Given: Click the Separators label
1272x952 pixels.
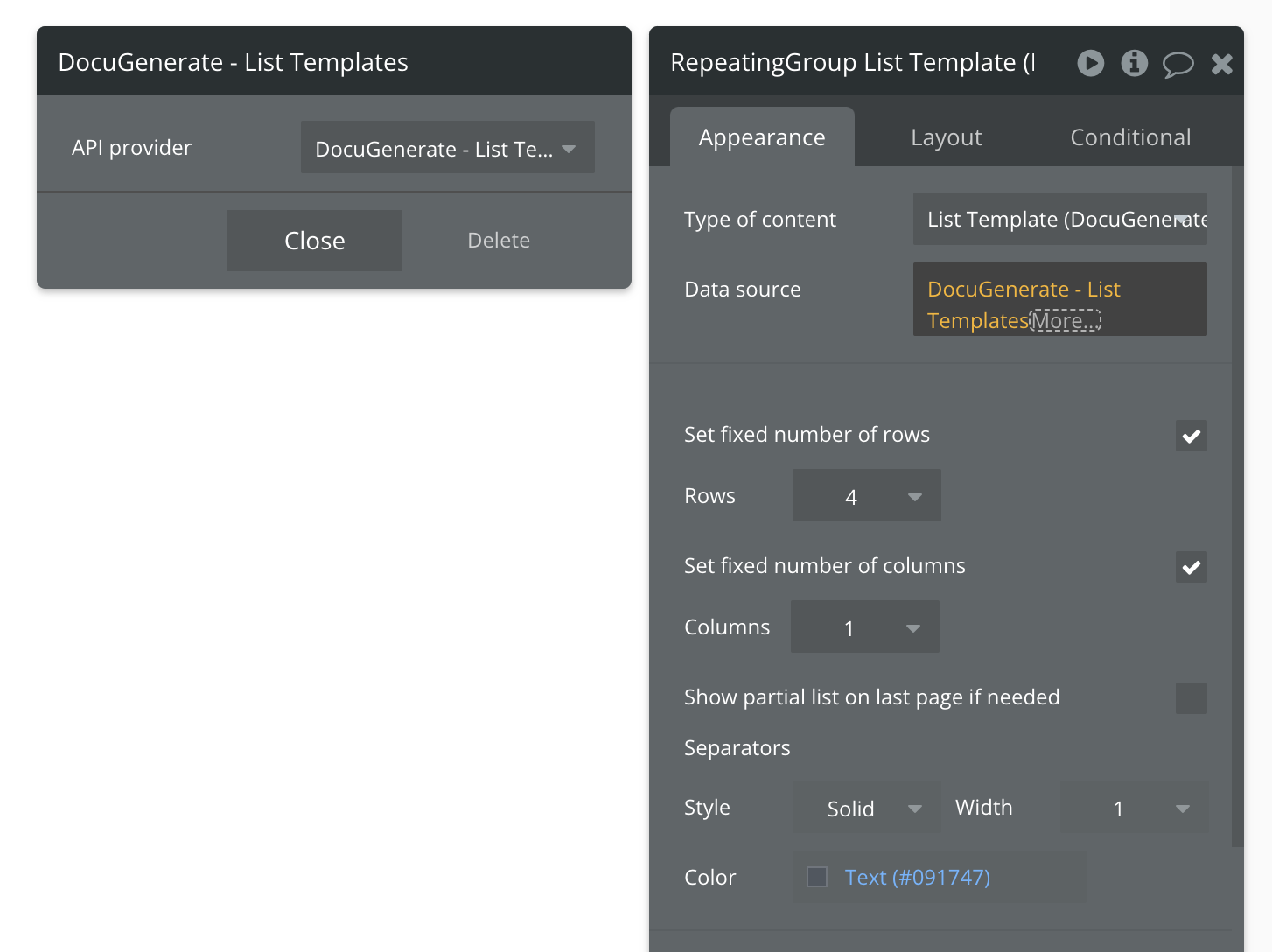Looking at the screenshot, I should point(737,748).
